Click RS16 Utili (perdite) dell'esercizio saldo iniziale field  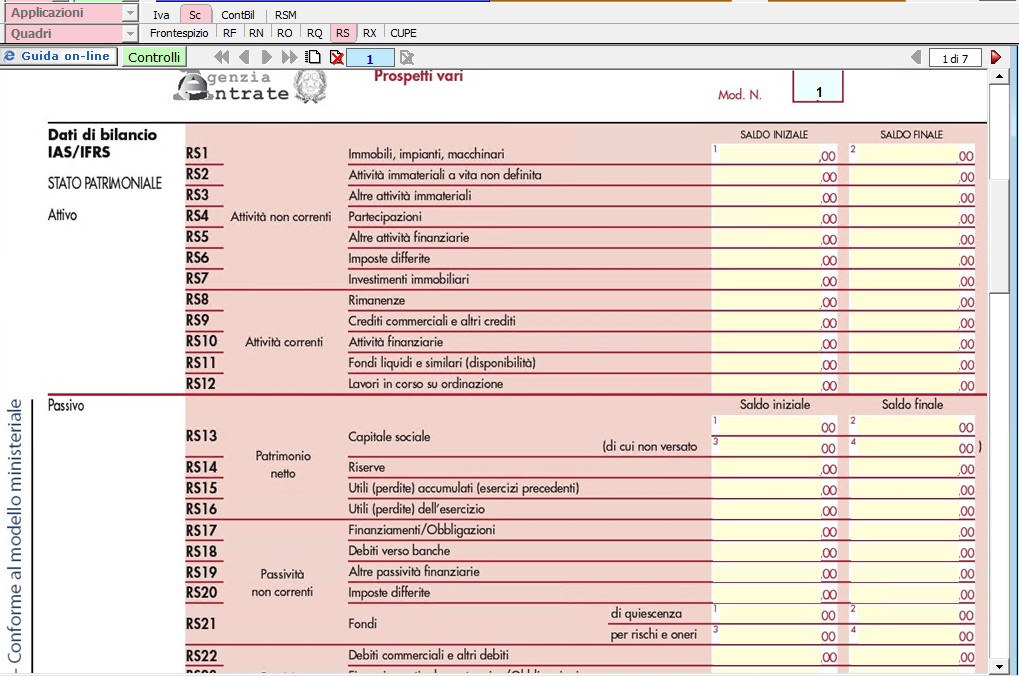click(774, 509)
